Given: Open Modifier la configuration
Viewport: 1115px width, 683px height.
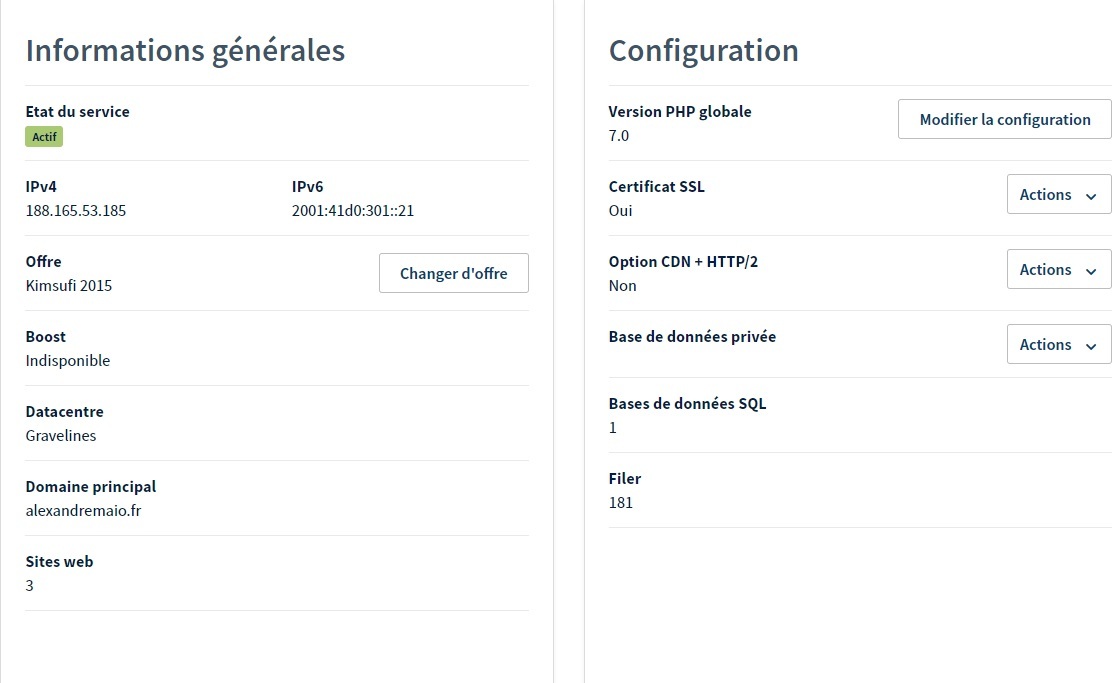Looking at the screenshot, I should [x=1004, y=119].
